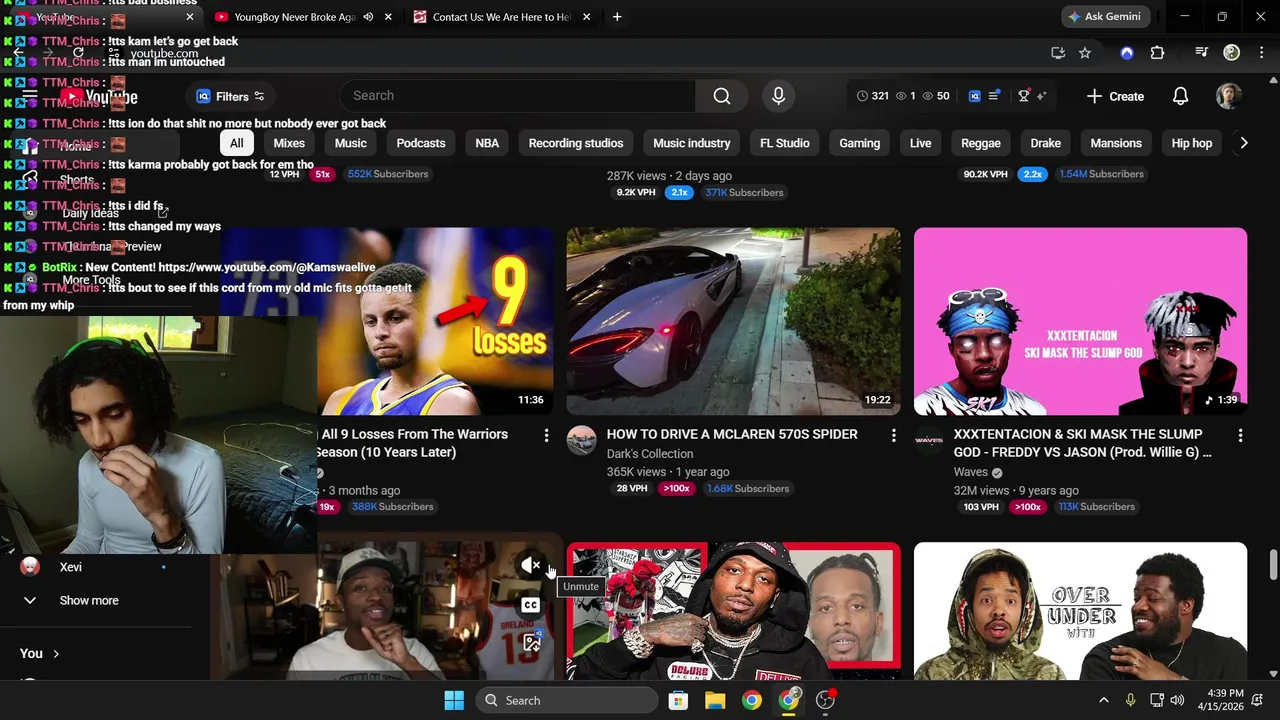Start voice search with the microphone icon
This screenshot has width=1280, height=720.
pyautogui.click(x=778, y=96)
